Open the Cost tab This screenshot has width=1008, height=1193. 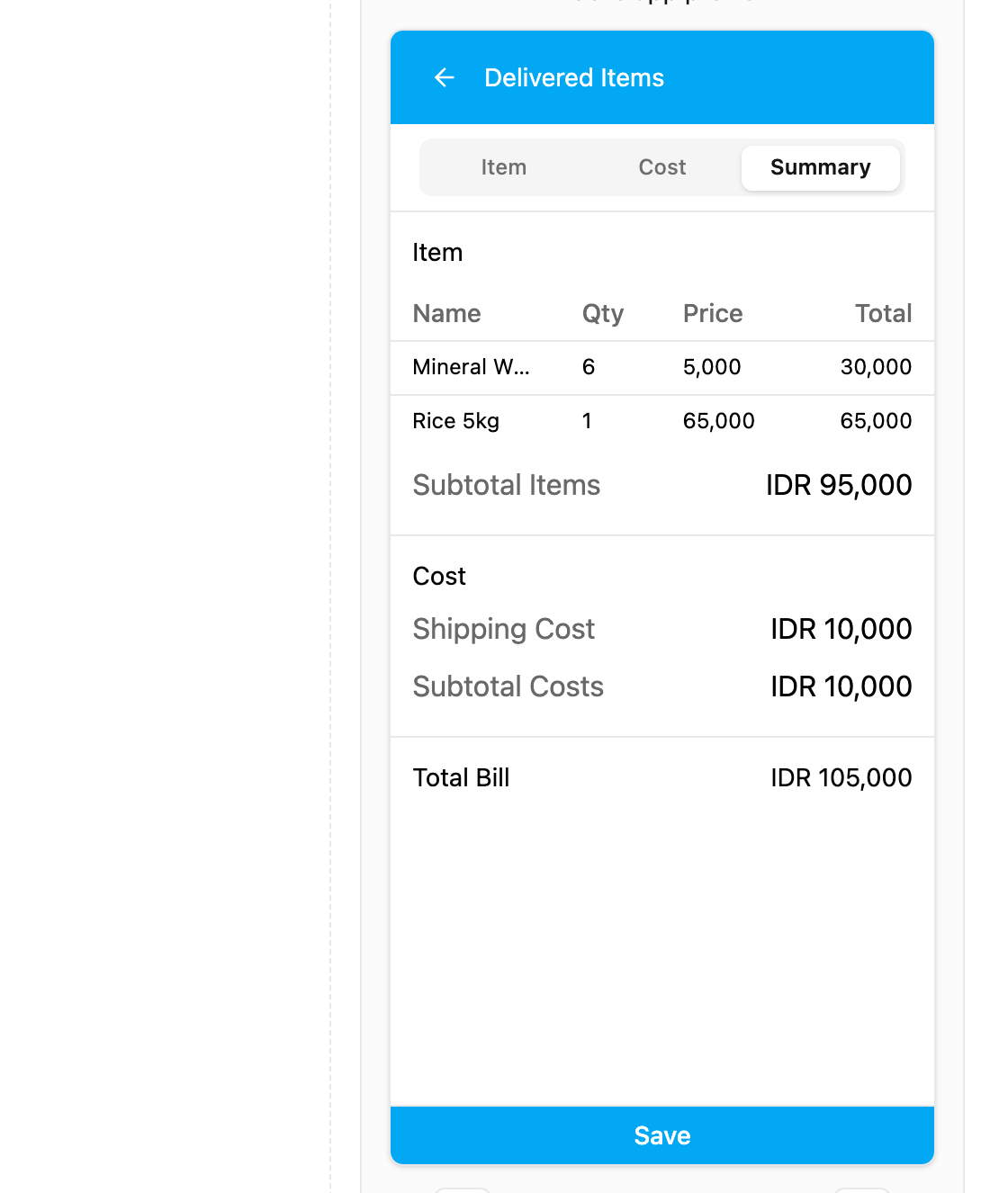[x=662, y=167]
